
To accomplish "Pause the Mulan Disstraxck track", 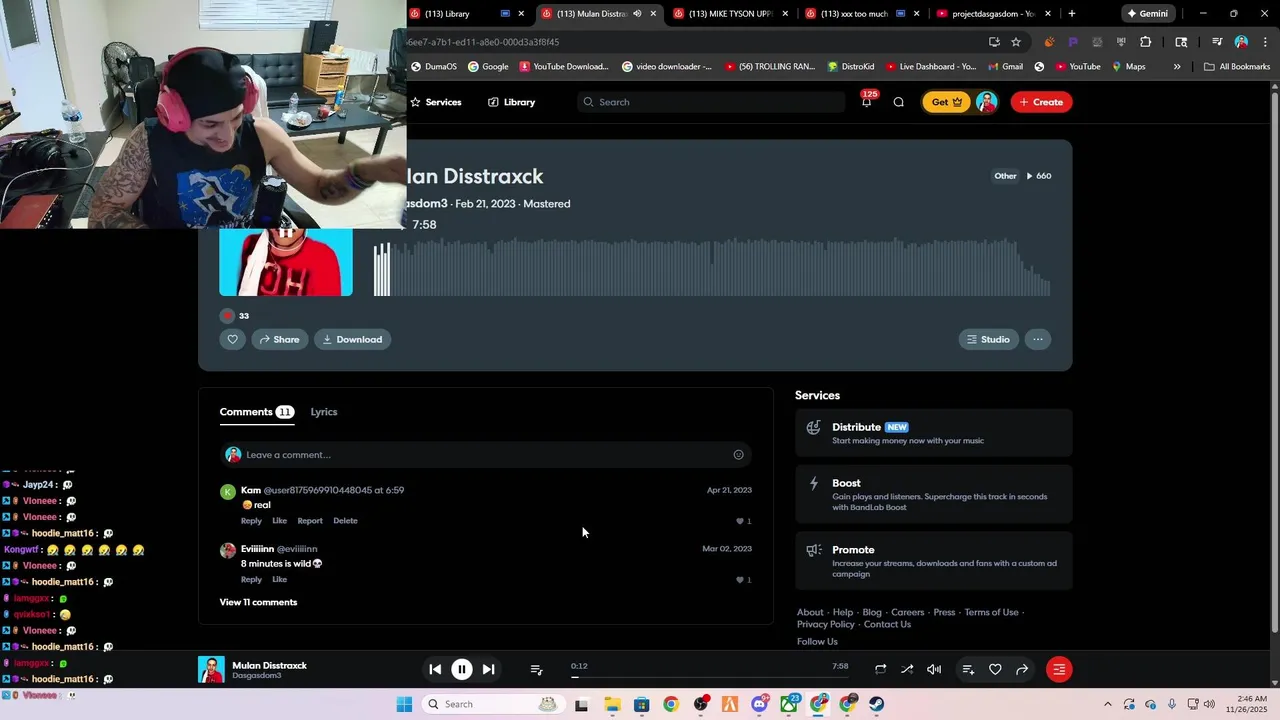I will pos(462,669).
